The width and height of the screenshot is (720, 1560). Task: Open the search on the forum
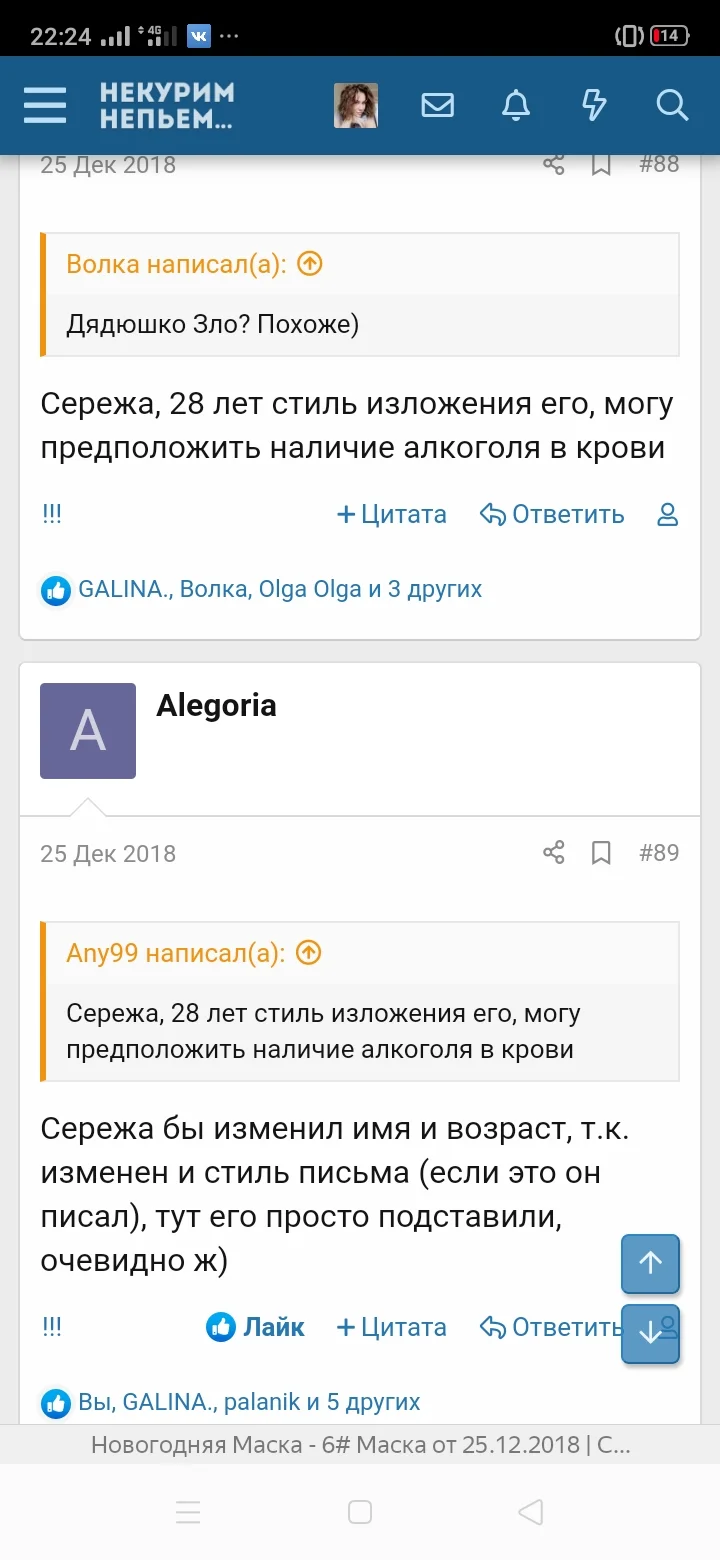point(671,105)
